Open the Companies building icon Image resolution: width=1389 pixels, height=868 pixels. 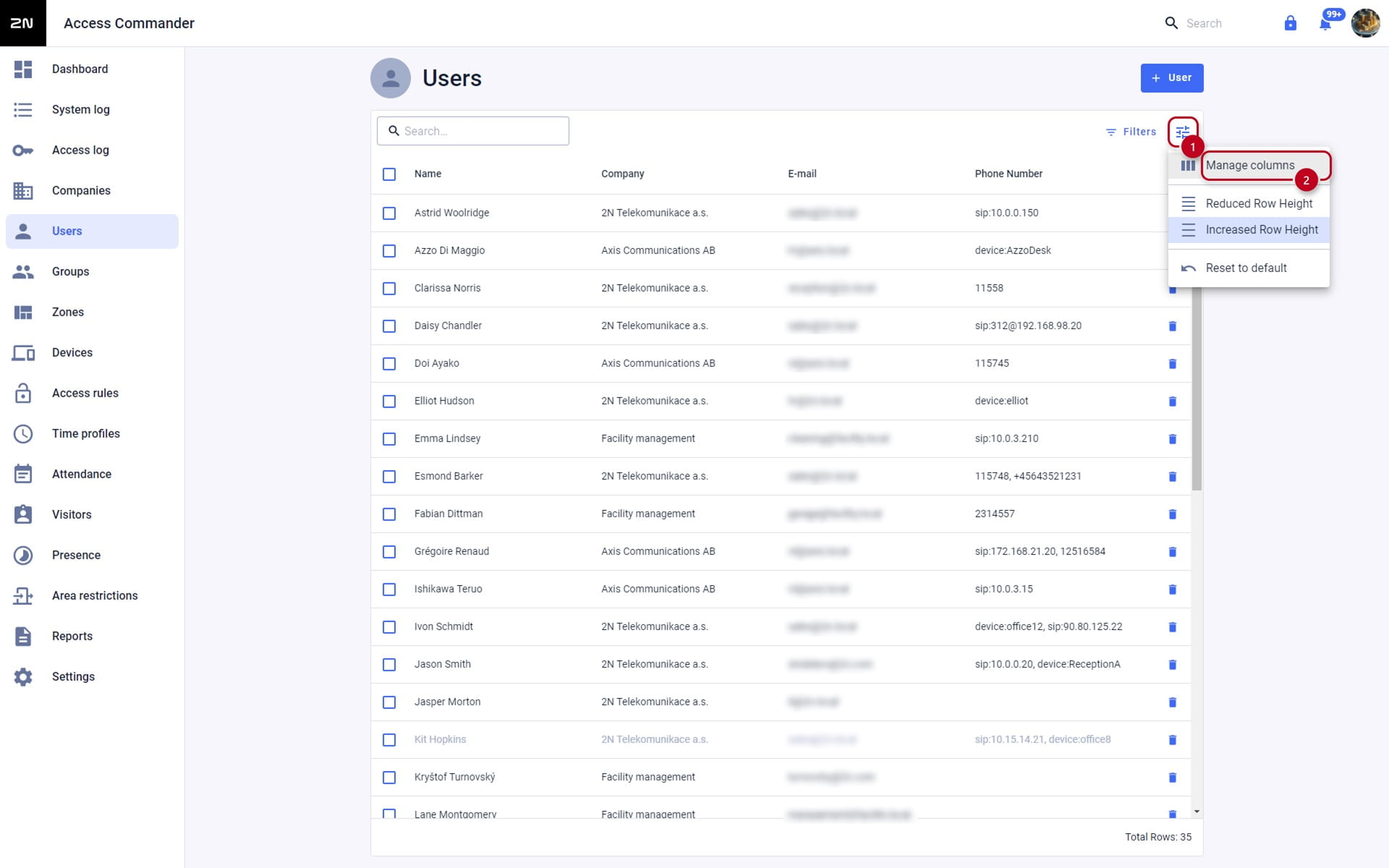pyautogui.click(x=23, y=191)
